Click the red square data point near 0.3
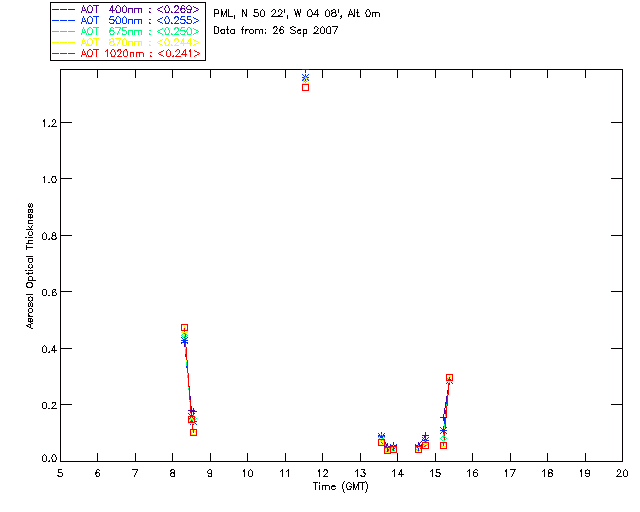The width and height of the screenshot is (640, 512). pyautogui.click(x=449, y=378)
